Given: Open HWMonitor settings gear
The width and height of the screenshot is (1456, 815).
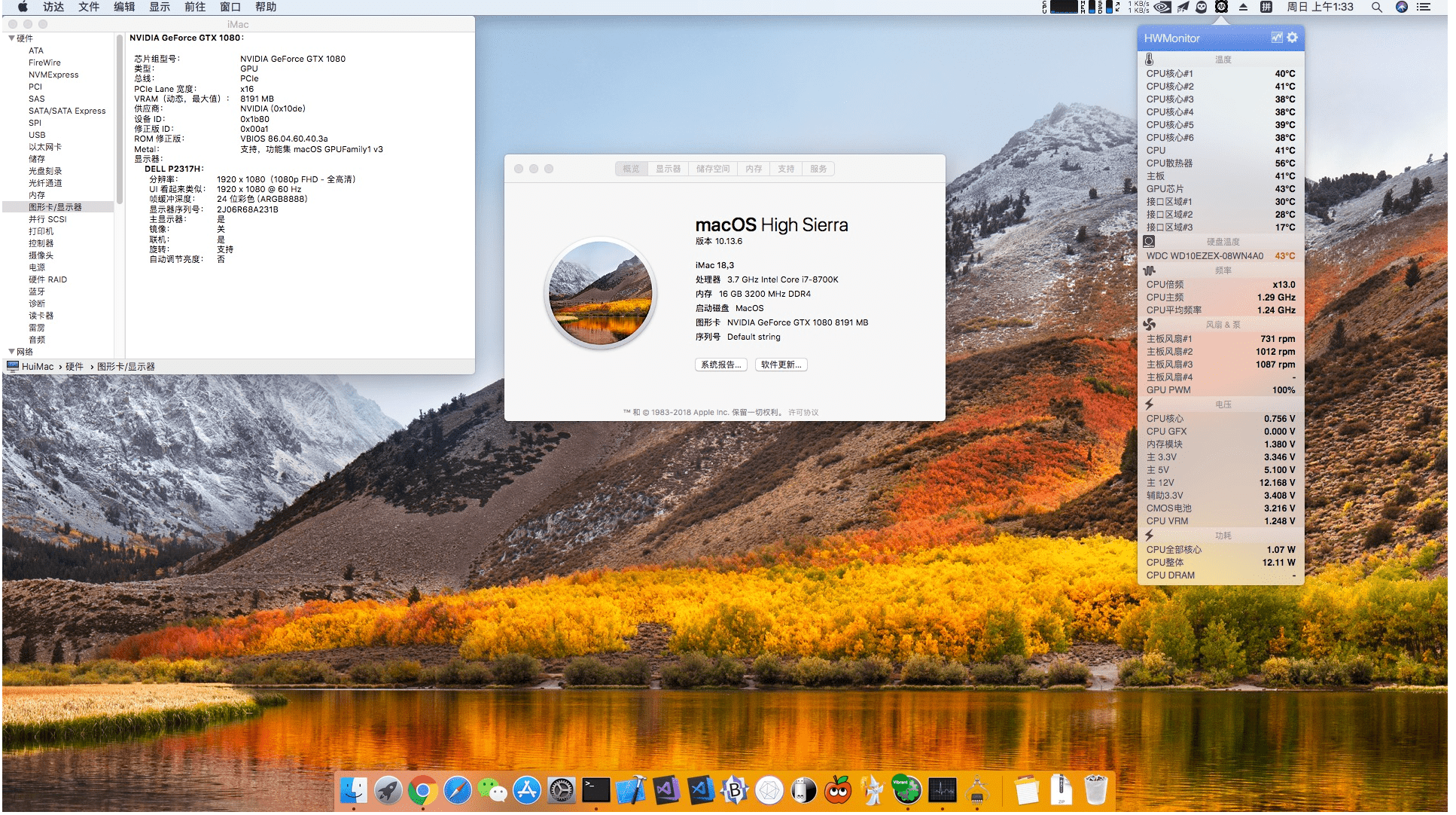Looking at the screenshot, I should (x=1292, y=38).
